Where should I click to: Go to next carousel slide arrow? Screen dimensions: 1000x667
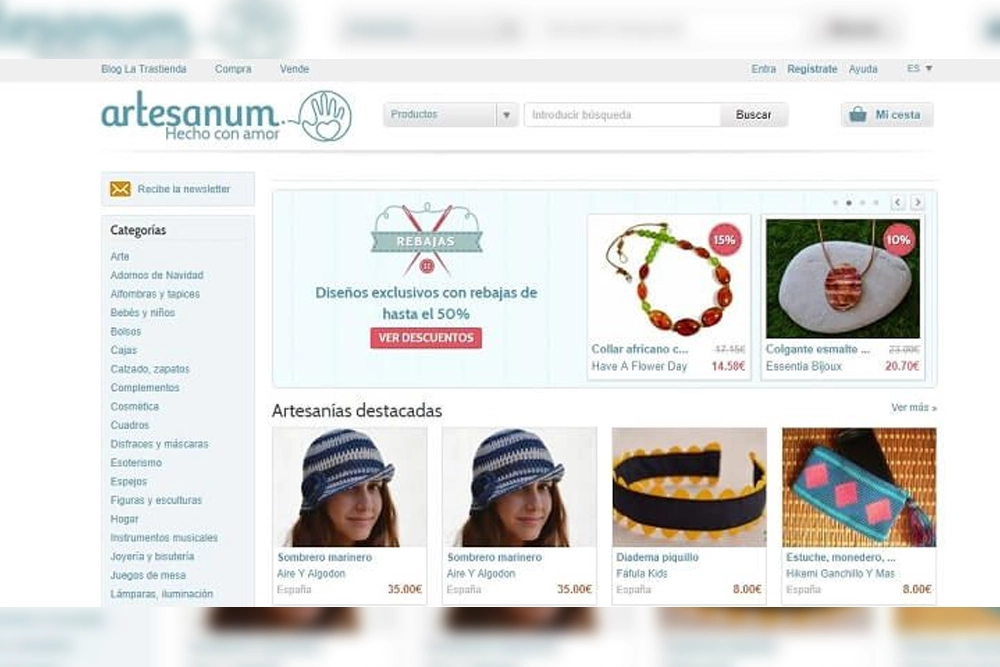tap(917, 202)
